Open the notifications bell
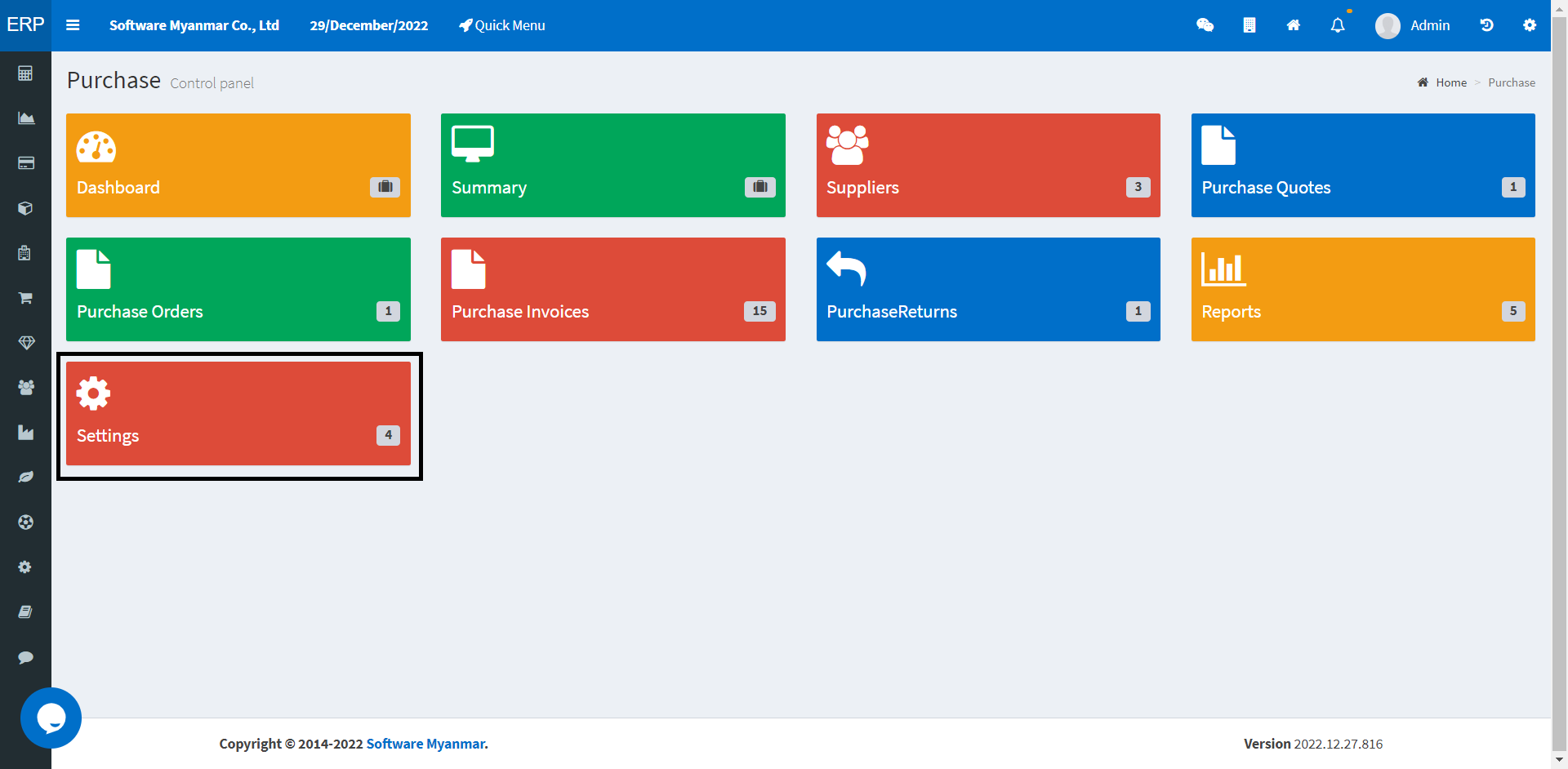This screenshot has height=769, width=1568. click(1338, 25)
